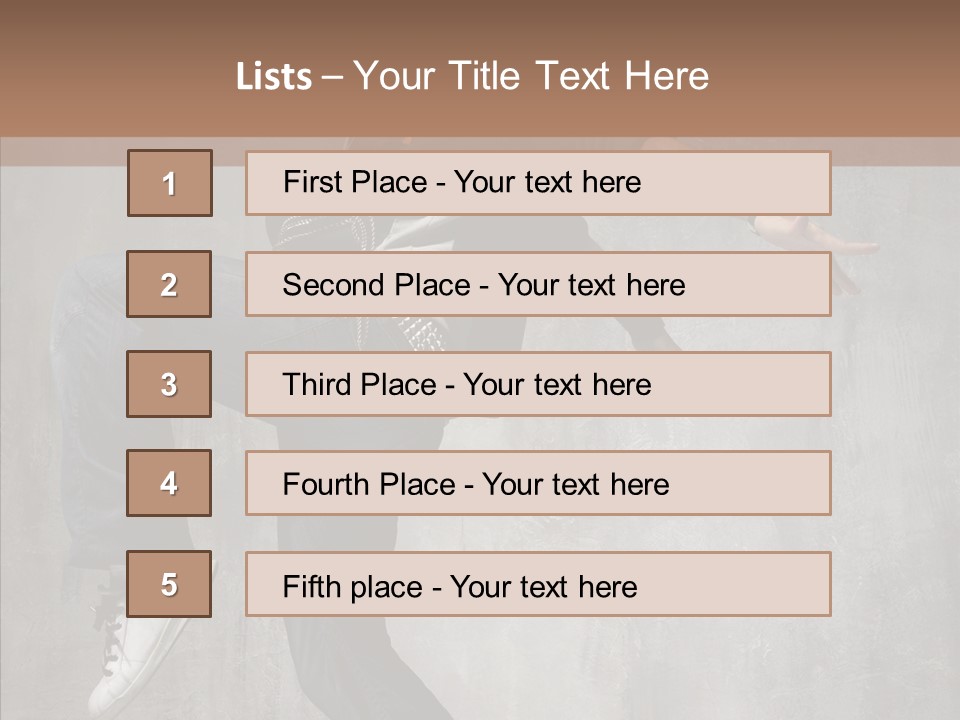
Task: Select the Fourth Place text box
Action: (538, 484)
